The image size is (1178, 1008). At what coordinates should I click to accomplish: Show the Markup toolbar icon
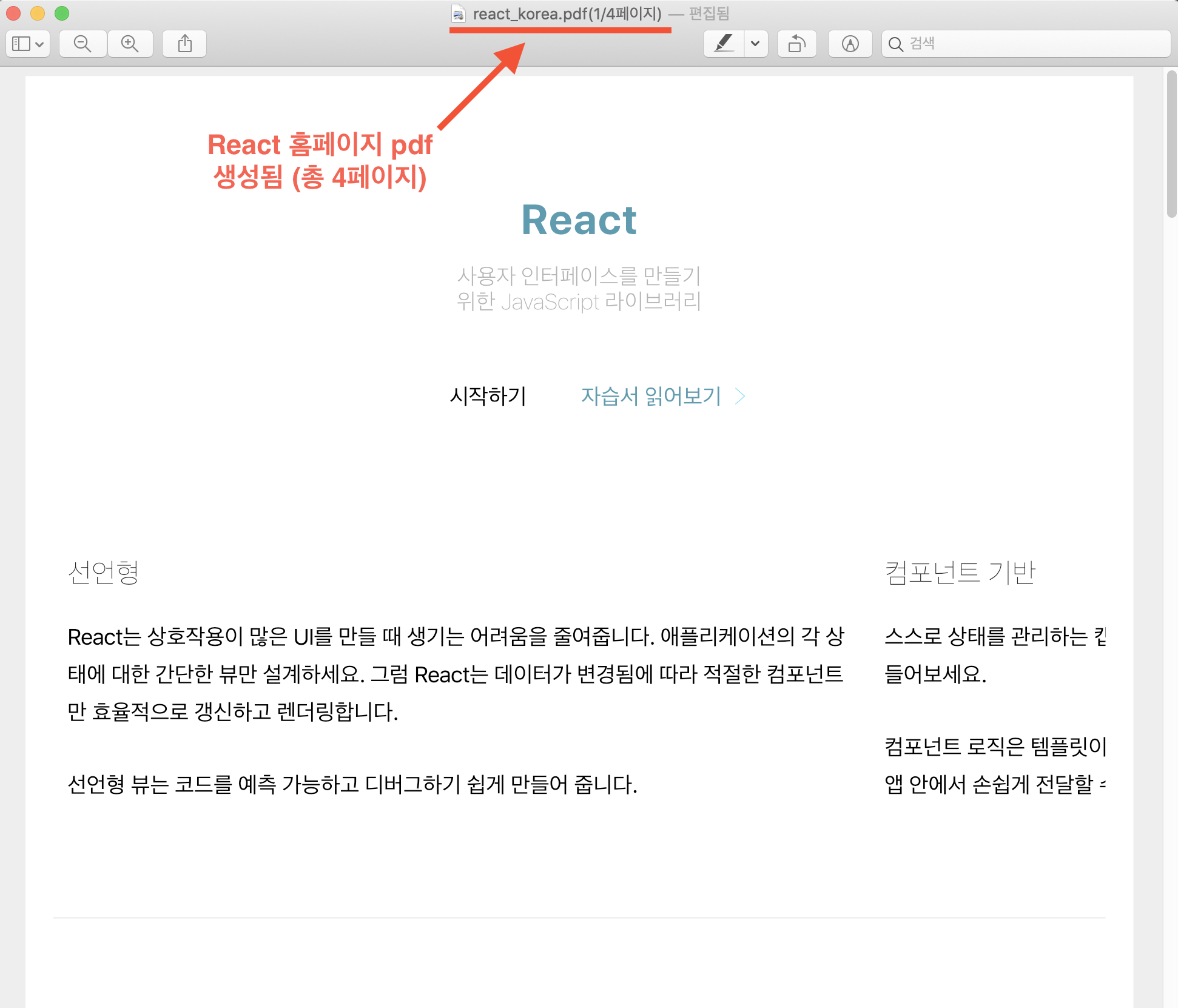(x=850, y=44)
